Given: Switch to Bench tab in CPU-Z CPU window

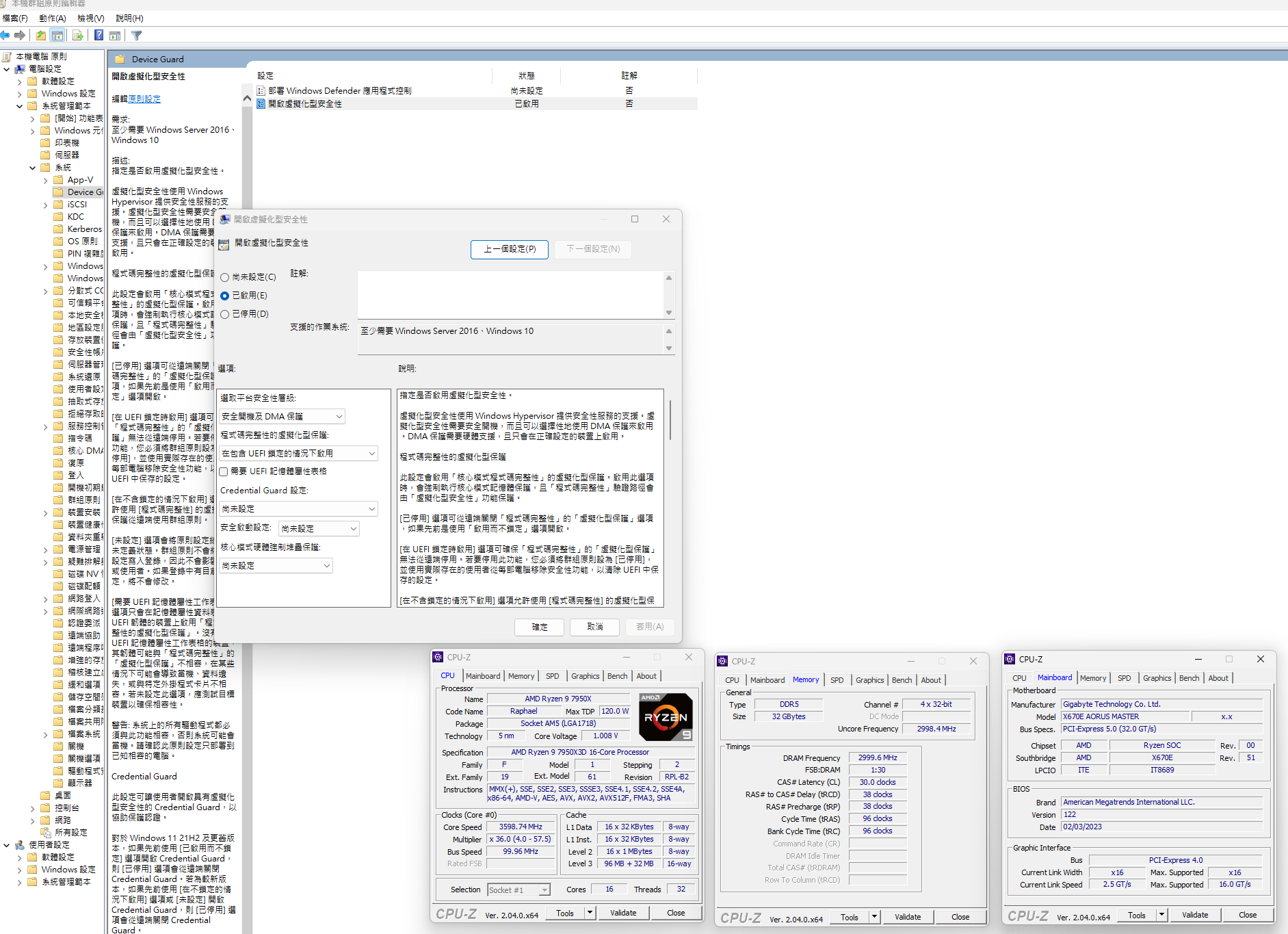Looking at the screenshot, I should 617,676.
